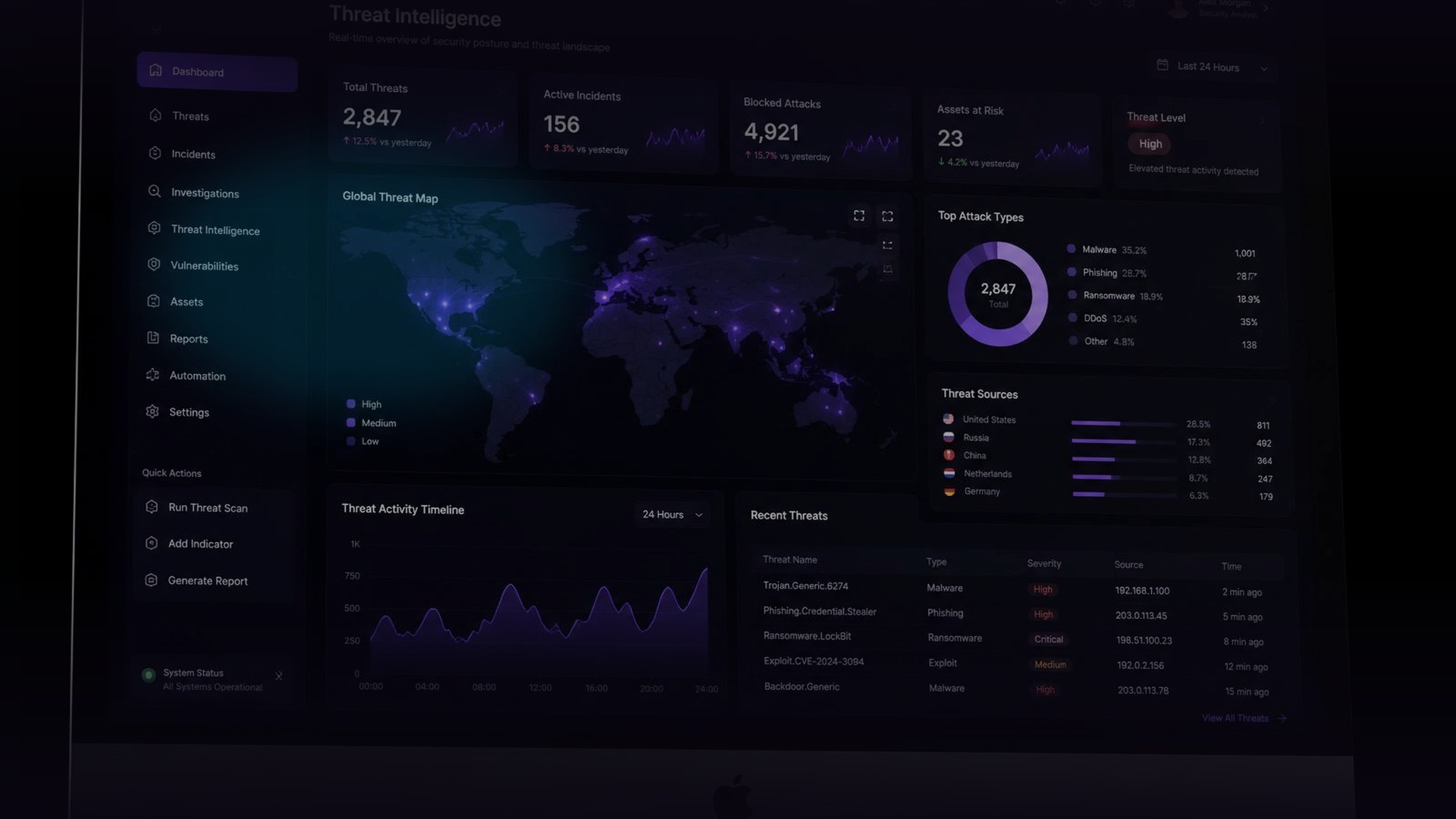Click the first expand icon on Global Threat Map
Screen dimensions: 1456x819
click(859, 216)
